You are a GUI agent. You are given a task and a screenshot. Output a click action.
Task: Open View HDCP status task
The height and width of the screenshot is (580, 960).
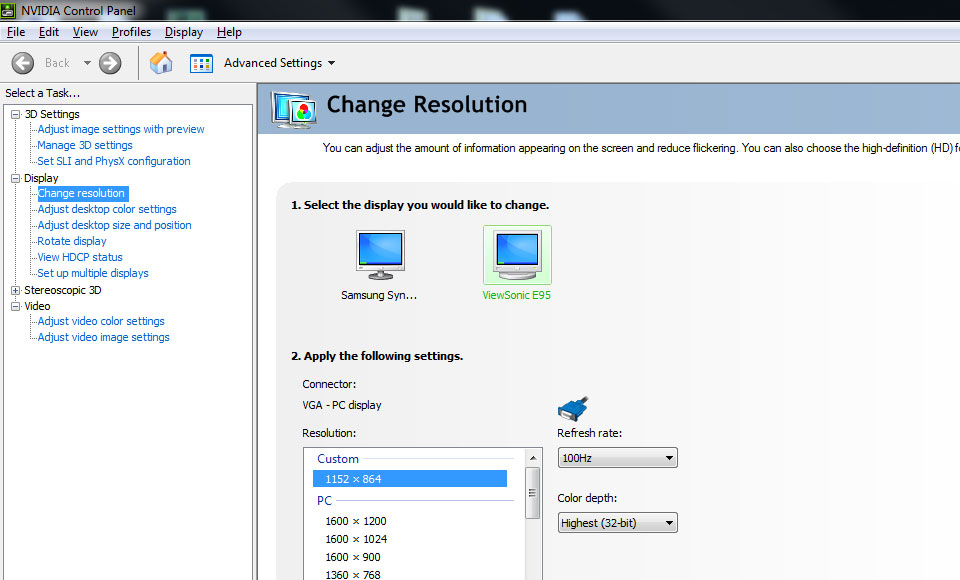coord(80,257)
